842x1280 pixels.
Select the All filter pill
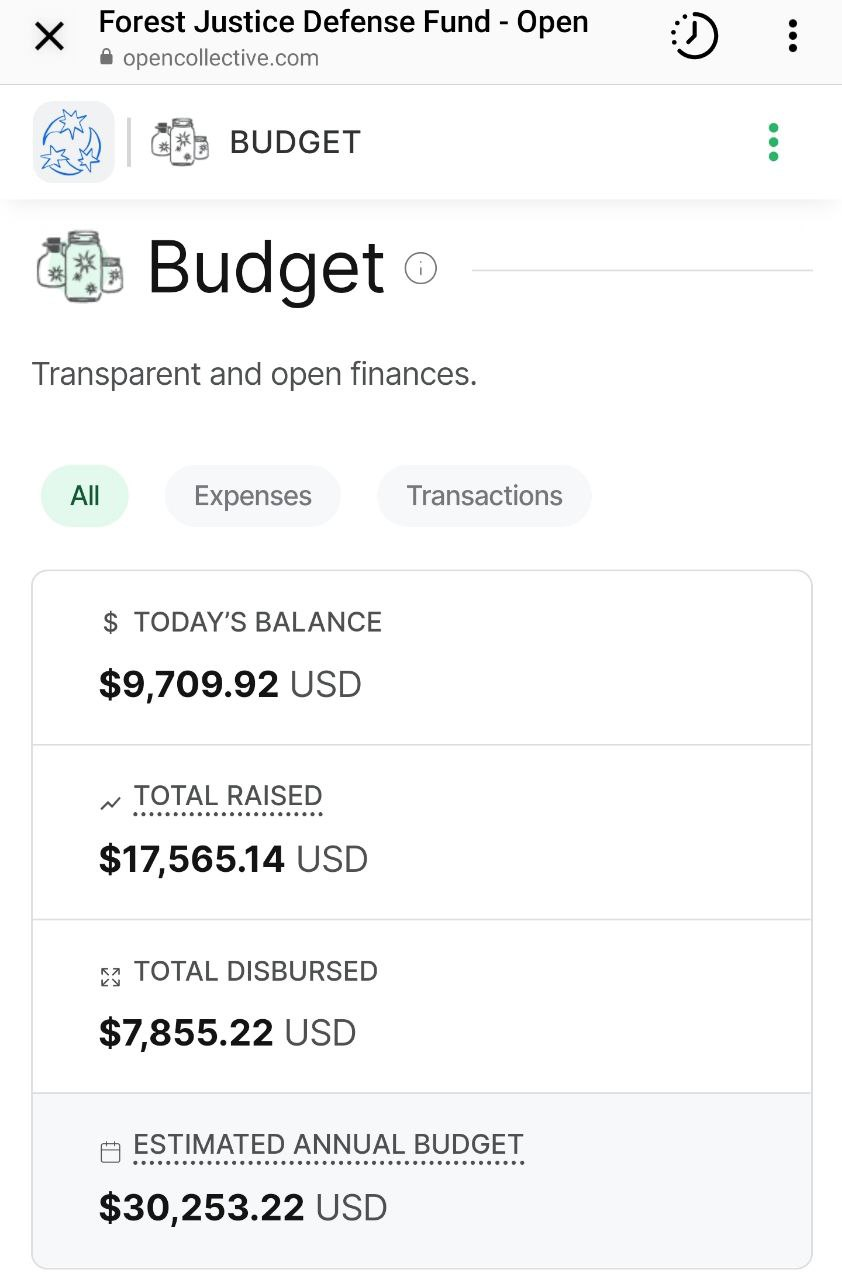click(x=85, y=496)
